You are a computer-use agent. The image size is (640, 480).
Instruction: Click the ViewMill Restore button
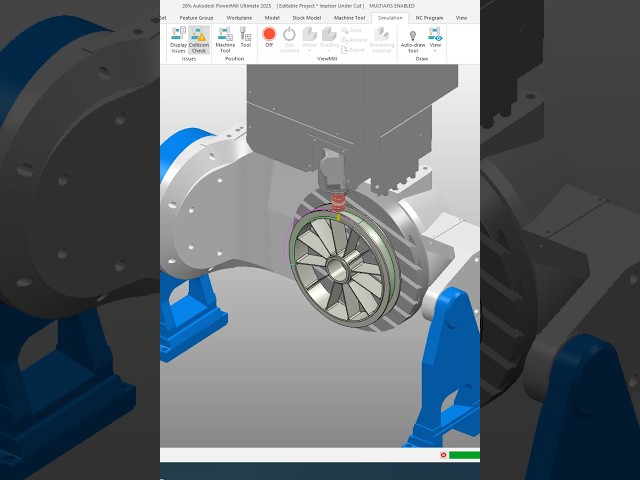[354, 40]
